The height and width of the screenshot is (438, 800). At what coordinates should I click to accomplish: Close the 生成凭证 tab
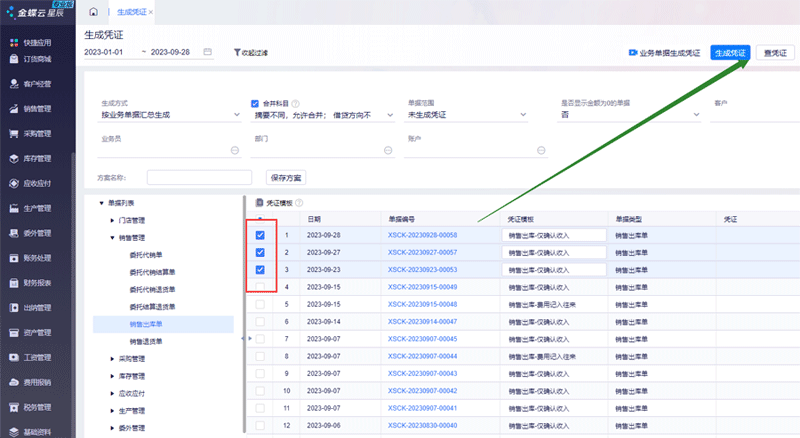click(151, 12)
